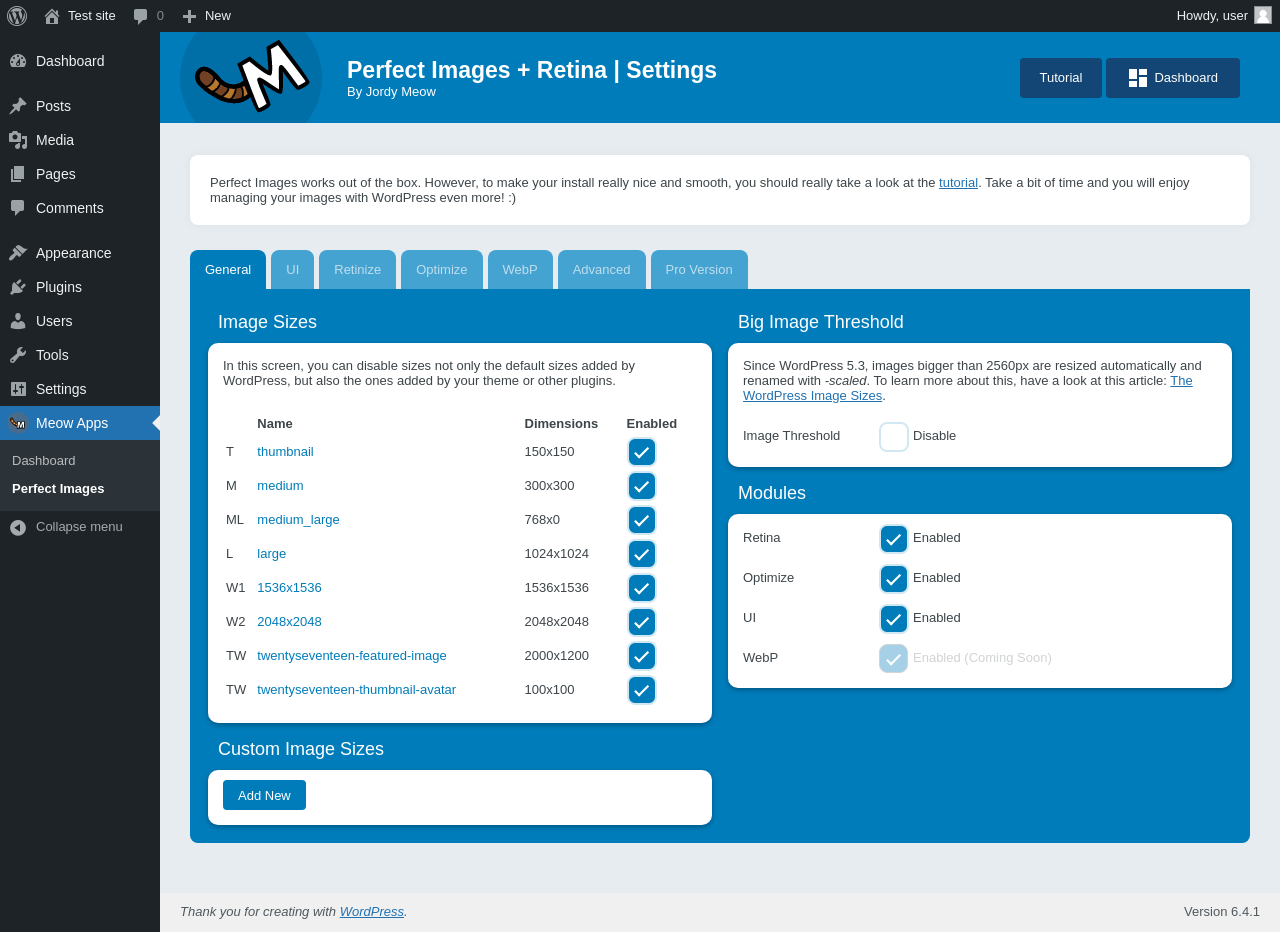Click the plus icon beside New

pyautogui.click(x=189, y=16)
